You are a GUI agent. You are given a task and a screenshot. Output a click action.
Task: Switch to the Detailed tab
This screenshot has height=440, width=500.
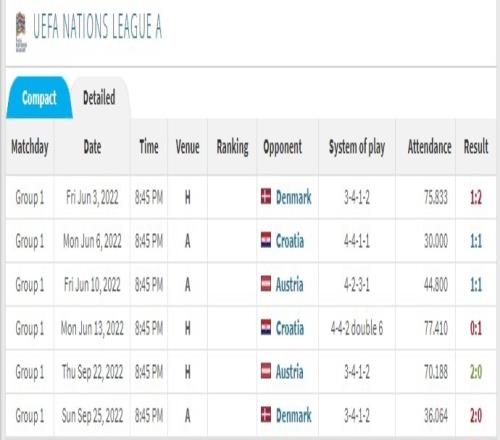pyautogui.click(x=99, y=98)
